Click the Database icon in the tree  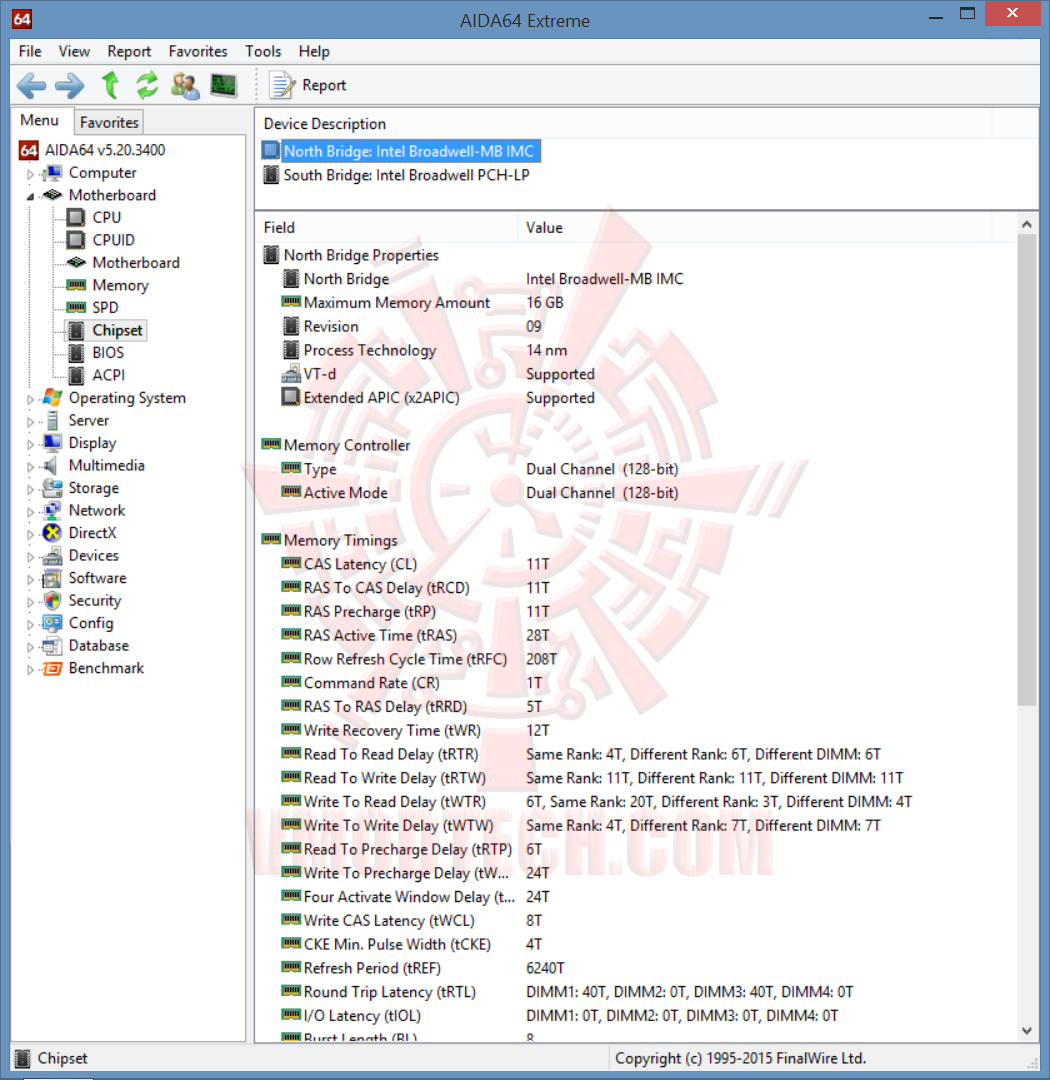(52, 646)
